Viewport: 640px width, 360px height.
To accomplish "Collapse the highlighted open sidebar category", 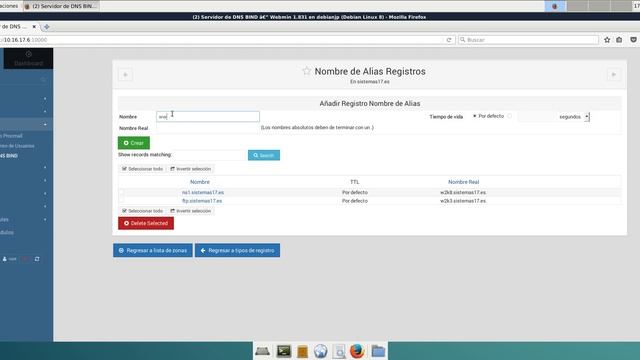I will pos(45,124).
